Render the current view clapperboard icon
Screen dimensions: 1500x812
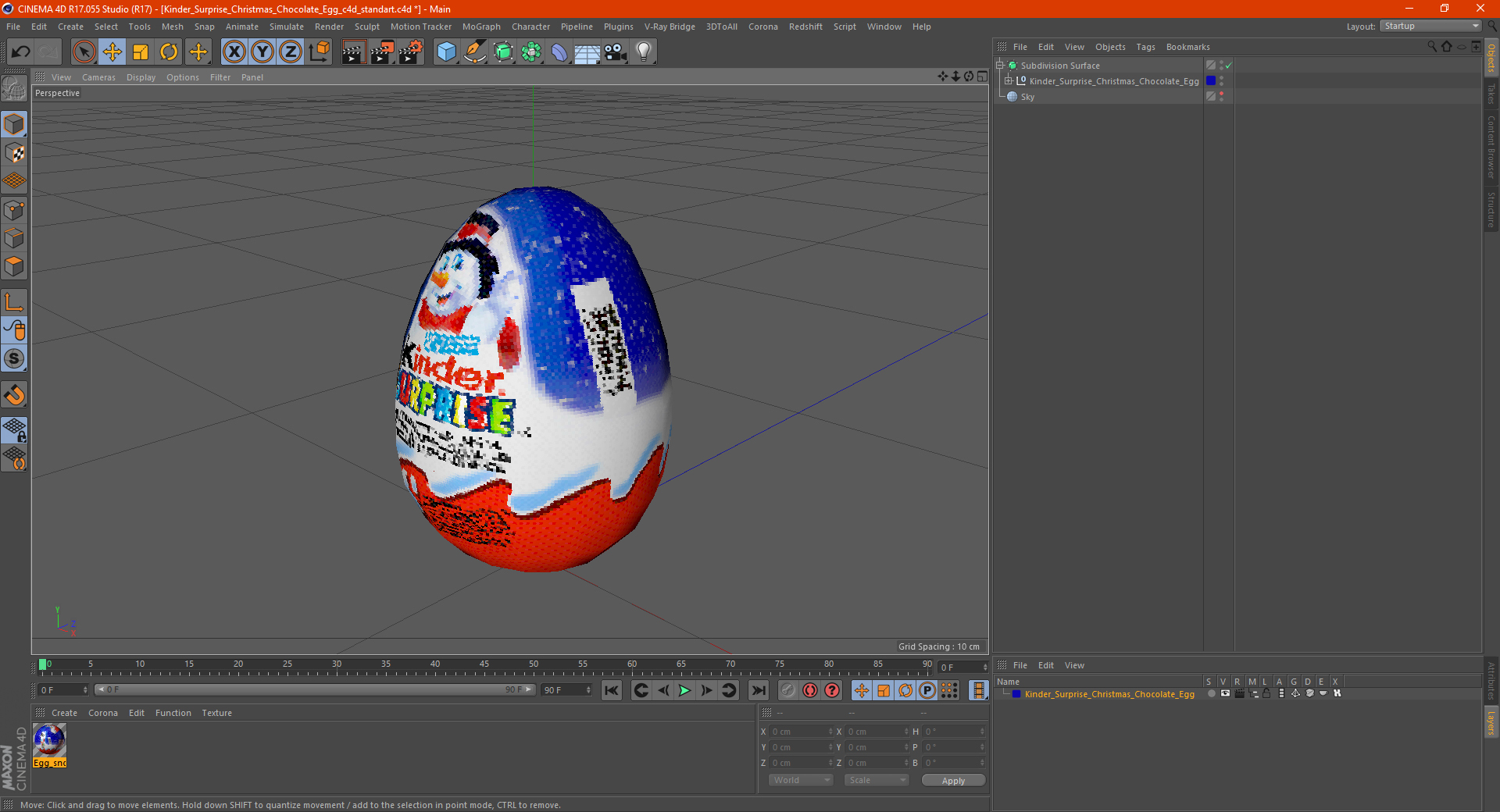tap(353, 52)
